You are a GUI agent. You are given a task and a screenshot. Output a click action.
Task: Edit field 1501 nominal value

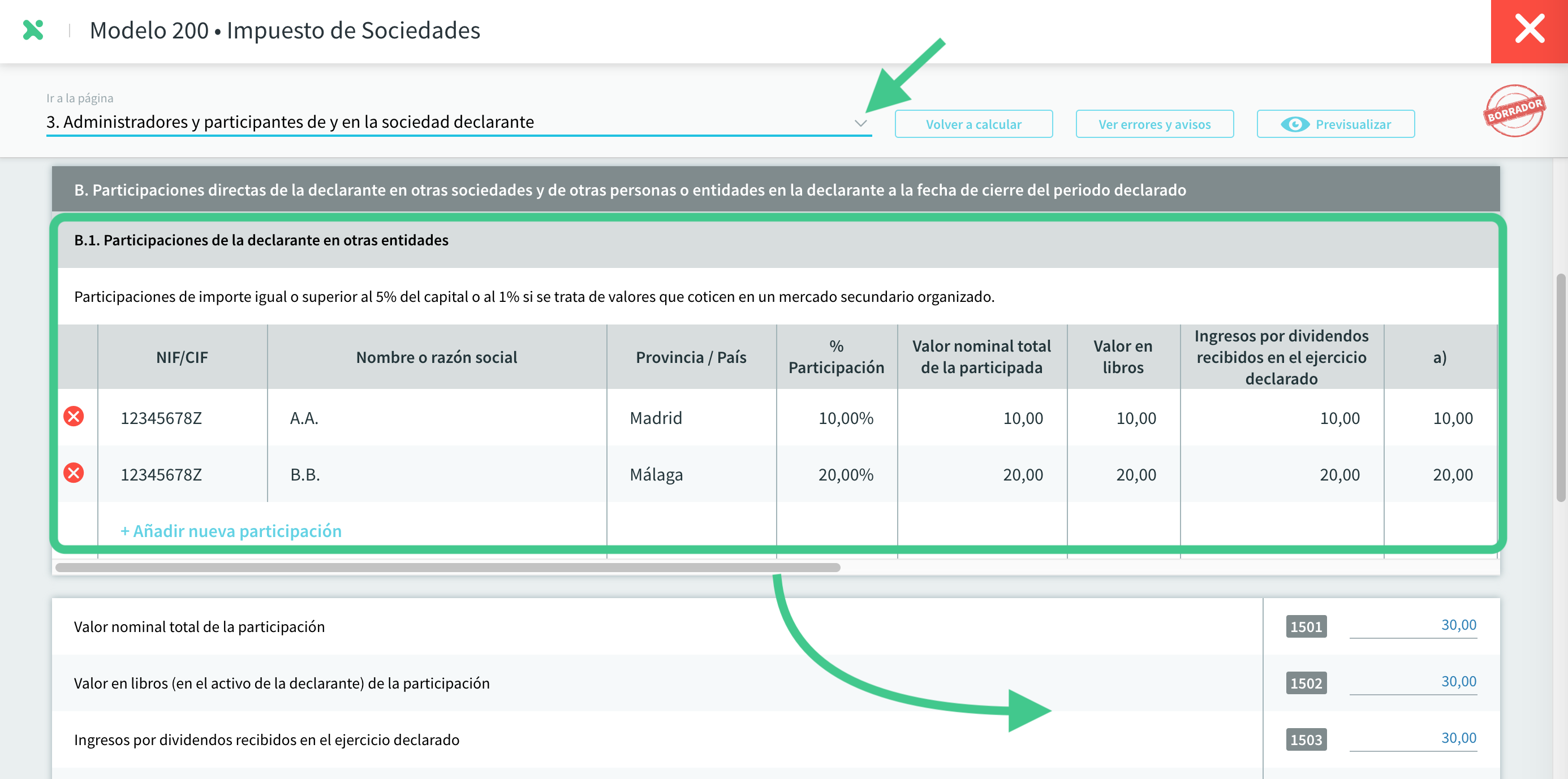tap(1412, 625)
